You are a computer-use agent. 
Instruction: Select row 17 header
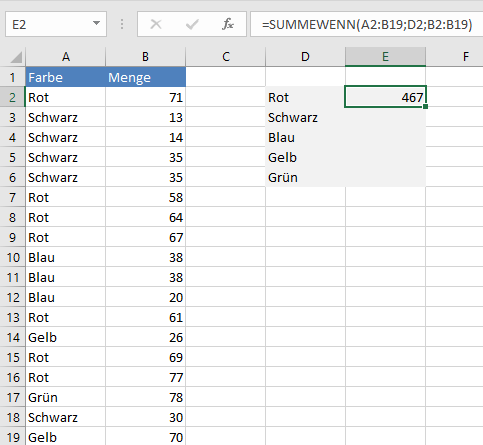[13, 397]
